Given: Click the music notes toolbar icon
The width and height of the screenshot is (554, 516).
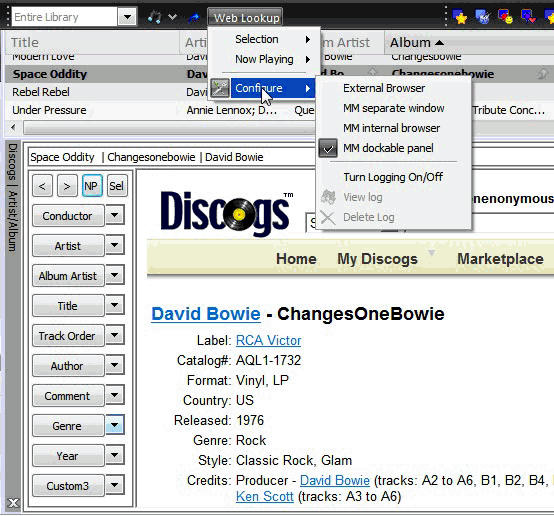Looking at the screenshot, I should (154, 17).
